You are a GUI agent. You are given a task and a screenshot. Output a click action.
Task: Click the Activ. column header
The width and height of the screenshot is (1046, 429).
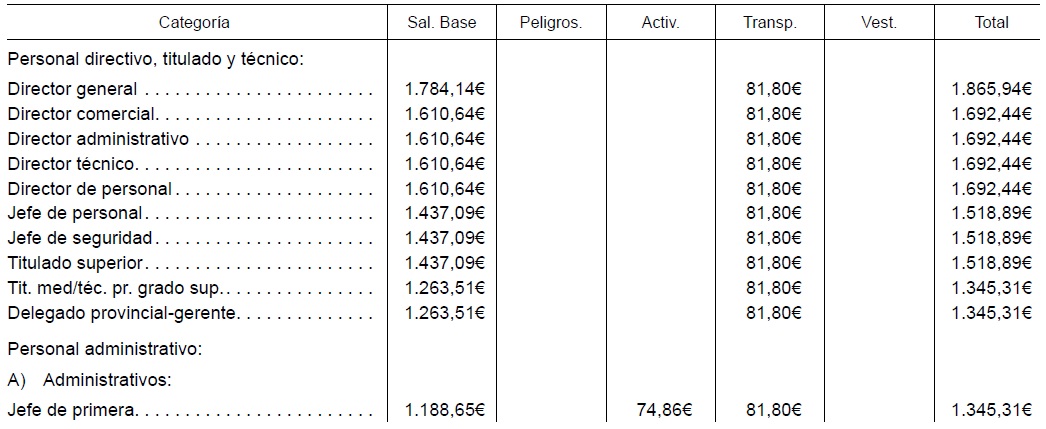[x=660, y=23]
